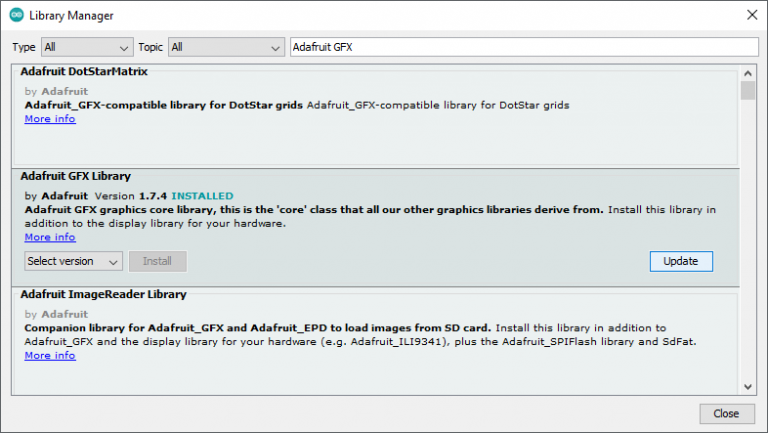Open the Type filter dropdown
The width and height of the screenshot is (768, 433).
tap(87, 47)
